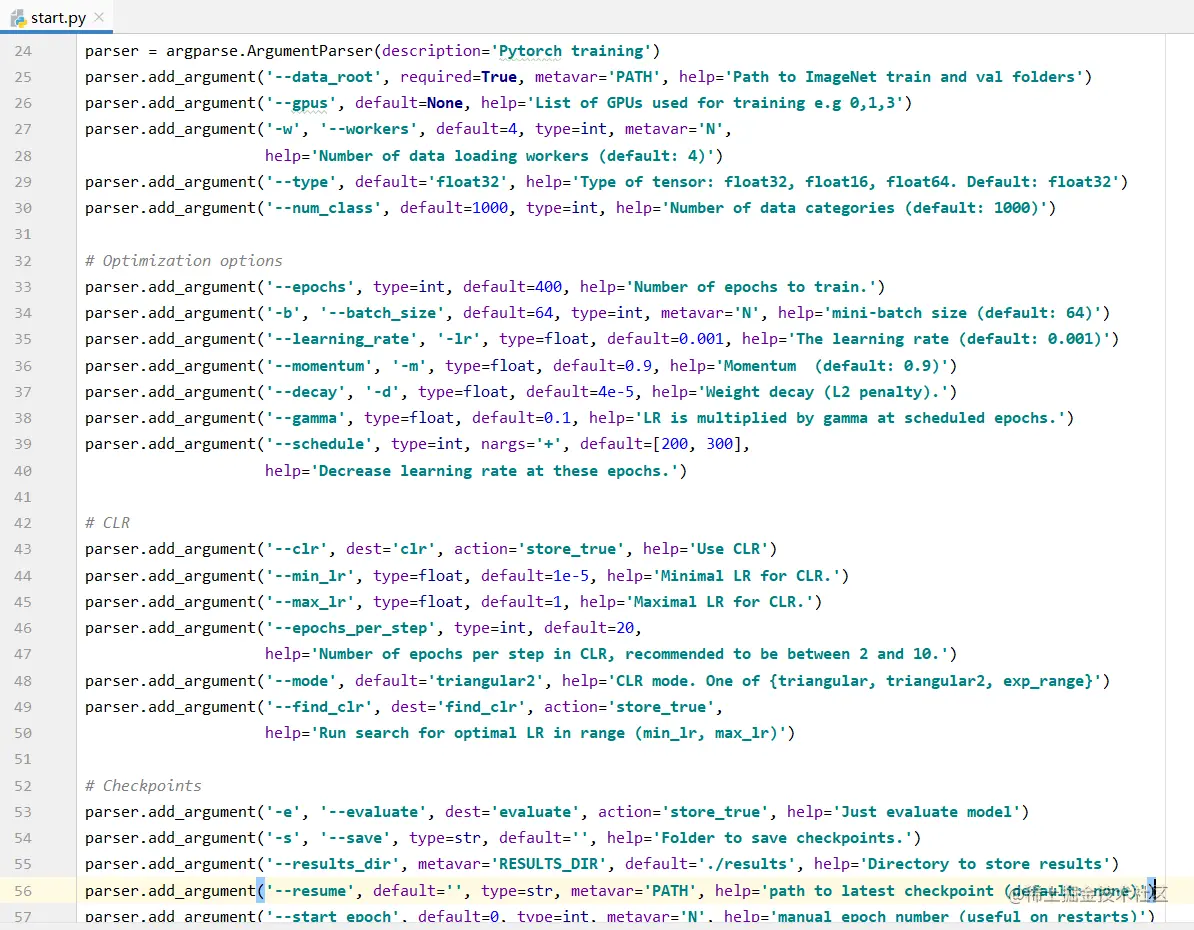This screenshot has width=1194, height=930.
Task: Click the '--num_class' argument string
Action: [324, 208]
